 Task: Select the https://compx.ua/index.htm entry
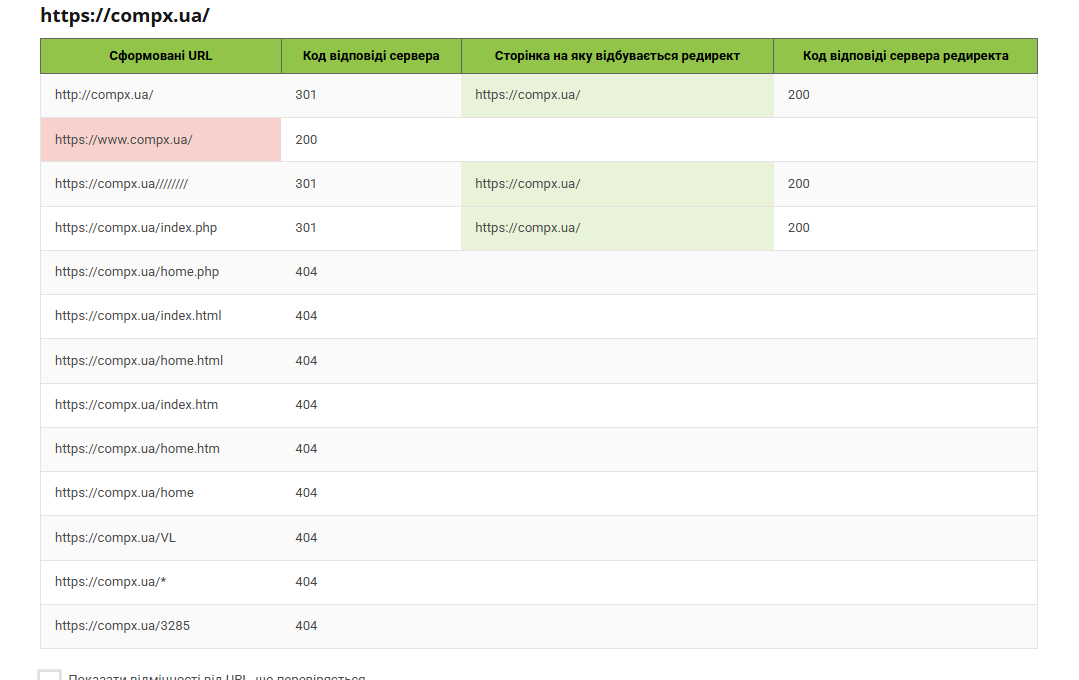136,405
